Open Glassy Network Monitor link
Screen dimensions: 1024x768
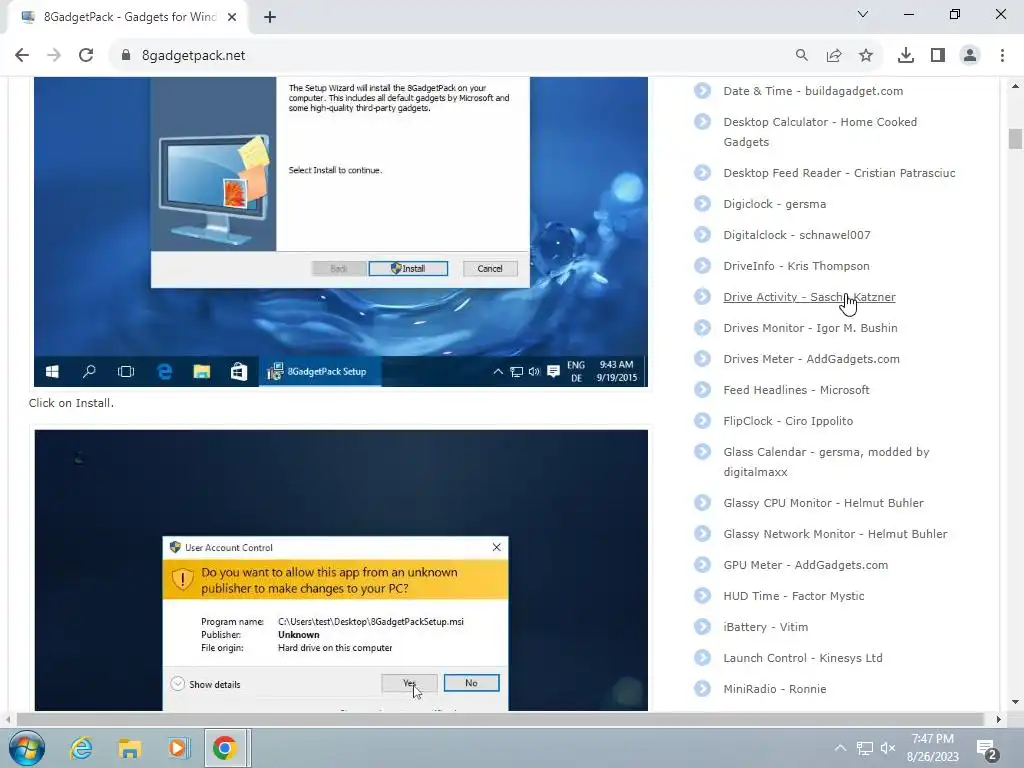[835, 534]
